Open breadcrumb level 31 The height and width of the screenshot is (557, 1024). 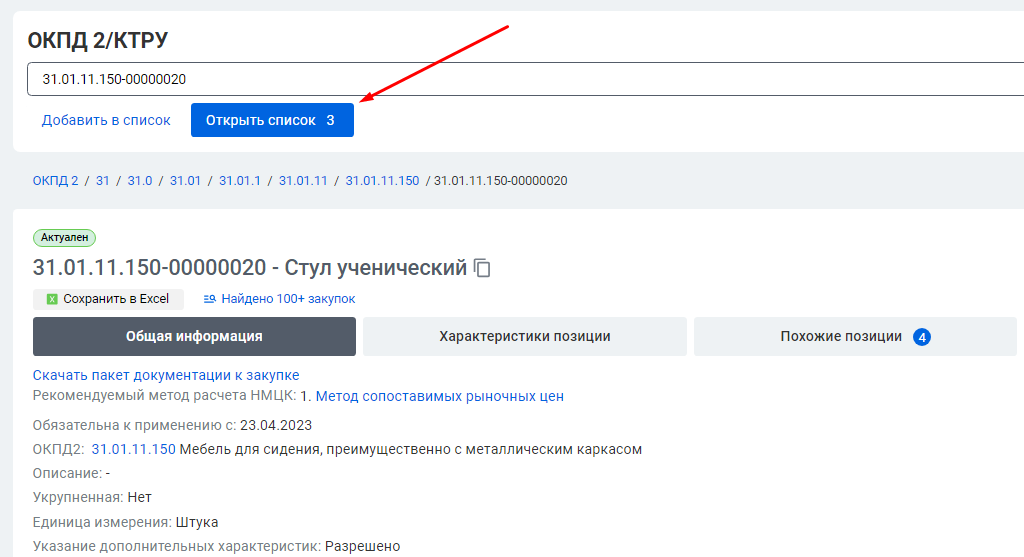103,181
